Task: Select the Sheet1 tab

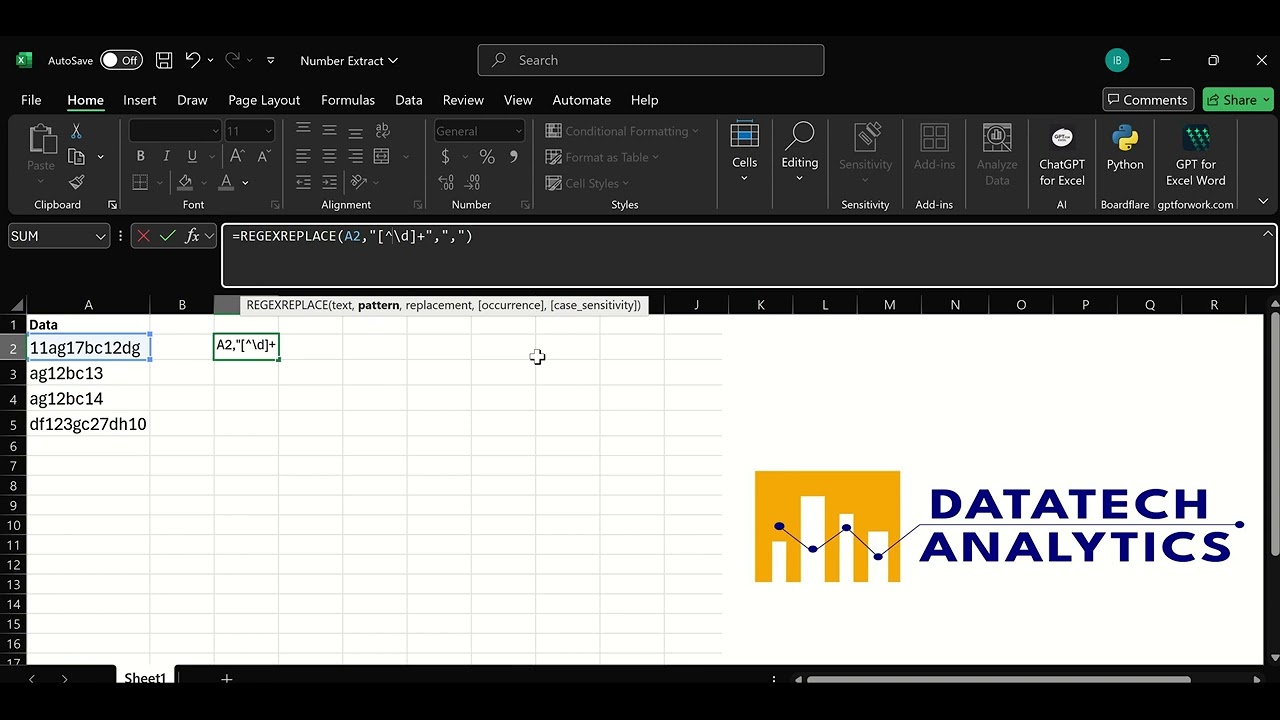Action: coord(145,678)
